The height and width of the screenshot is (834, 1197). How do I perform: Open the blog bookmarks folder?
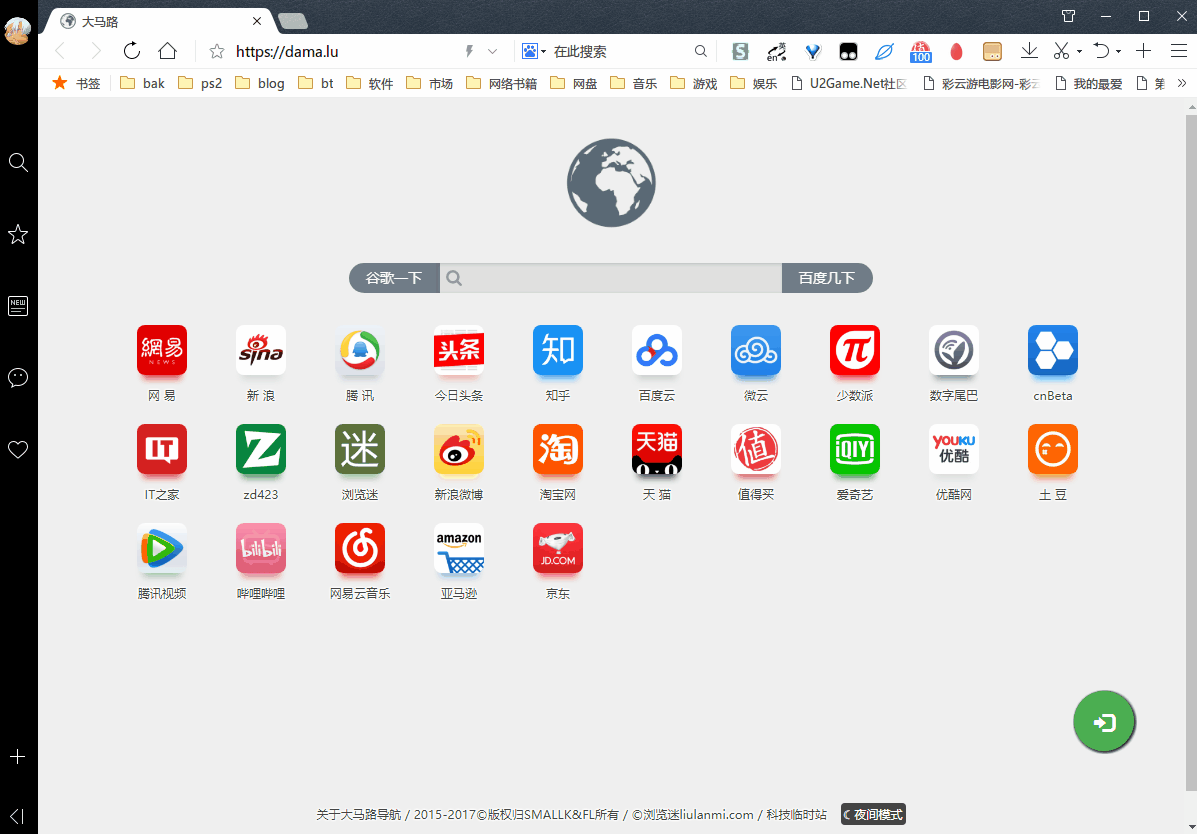[x=260, y=83]
